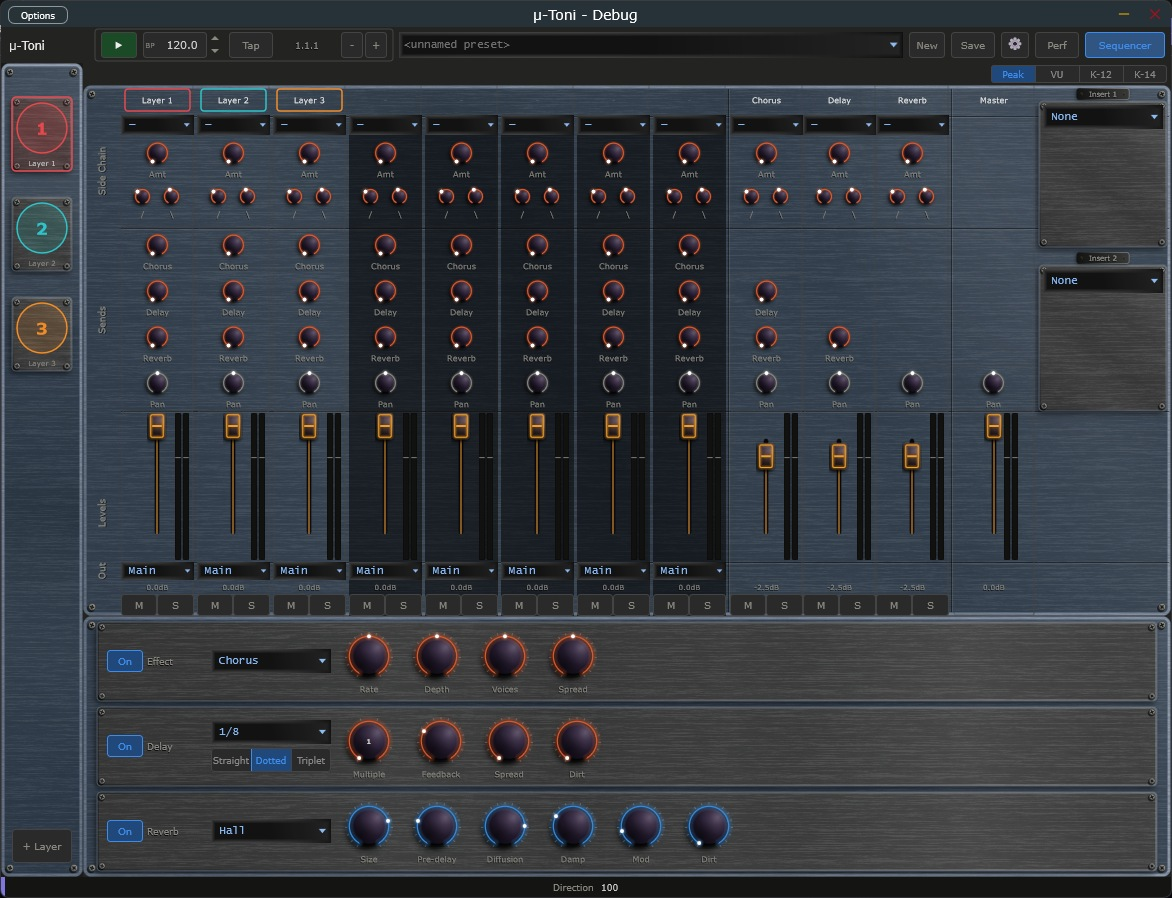Open the Chorus effect type dropdown
Viewport: 1172px width, 898px height.
271,661
